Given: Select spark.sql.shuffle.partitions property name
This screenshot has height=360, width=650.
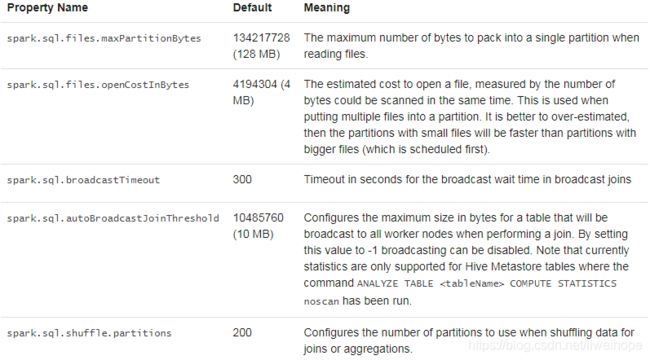Looking at the screenshot, I should (x=89, y=333).
